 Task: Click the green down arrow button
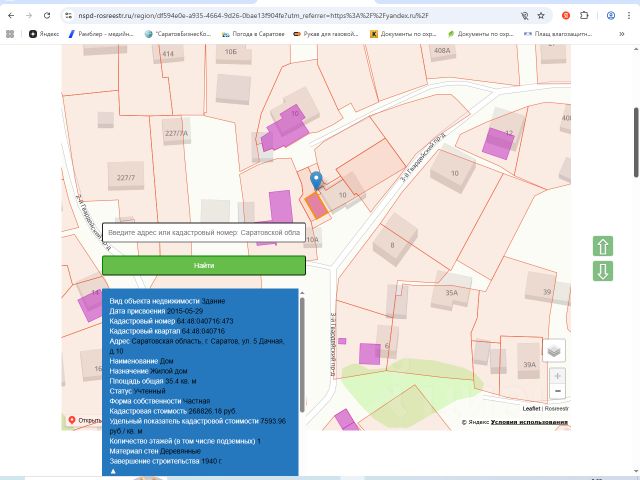click(603, 271)
